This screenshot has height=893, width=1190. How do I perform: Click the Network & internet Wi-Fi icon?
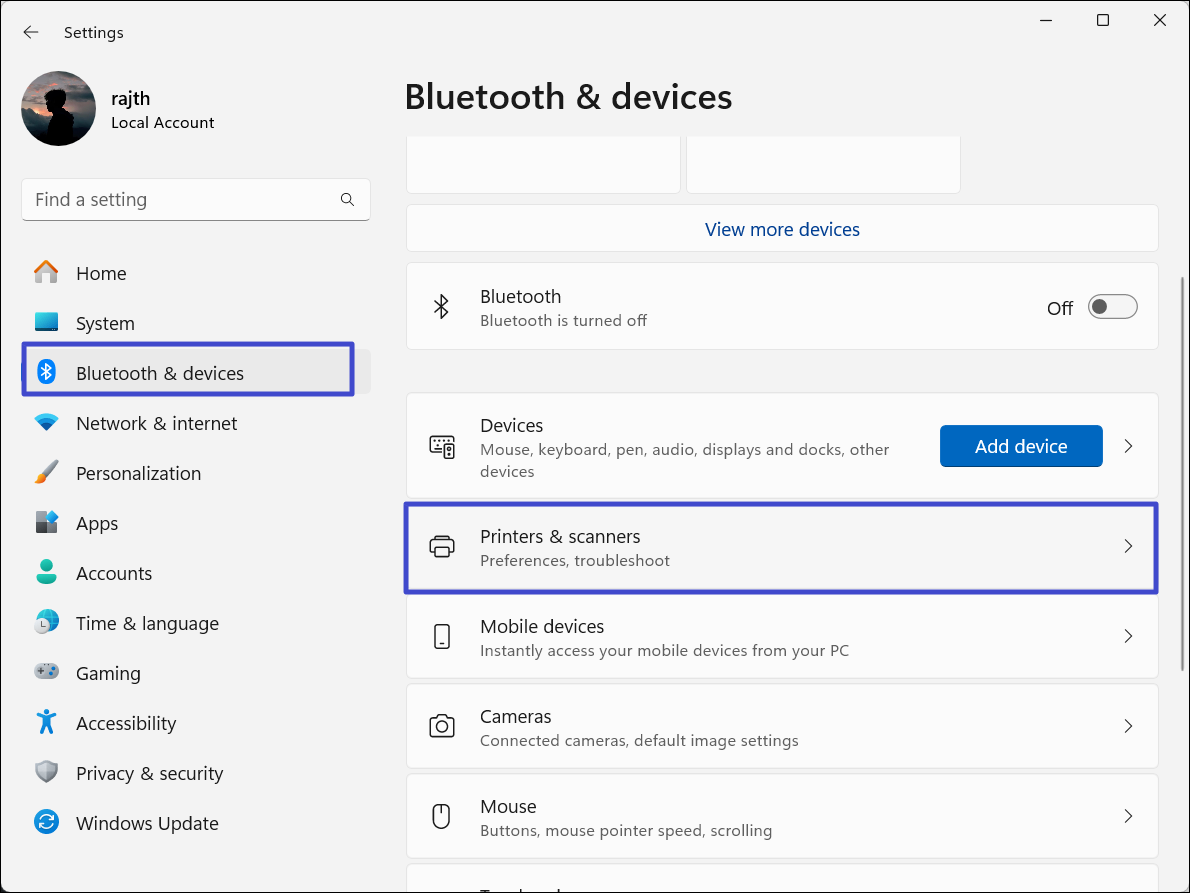tap(46, 423)
